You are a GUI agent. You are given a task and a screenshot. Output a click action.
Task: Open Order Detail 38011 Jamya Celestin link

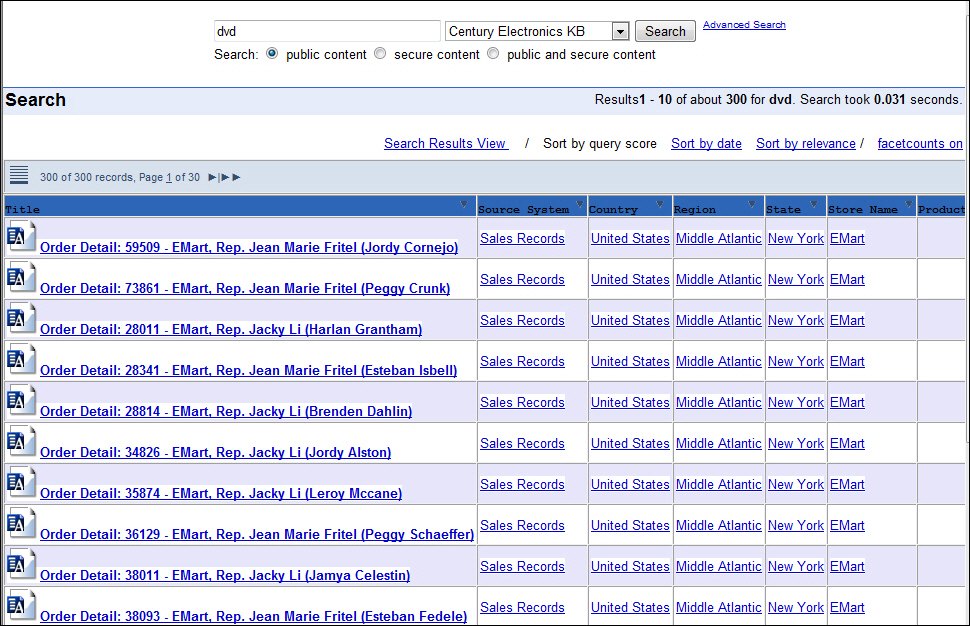point(225,575)
